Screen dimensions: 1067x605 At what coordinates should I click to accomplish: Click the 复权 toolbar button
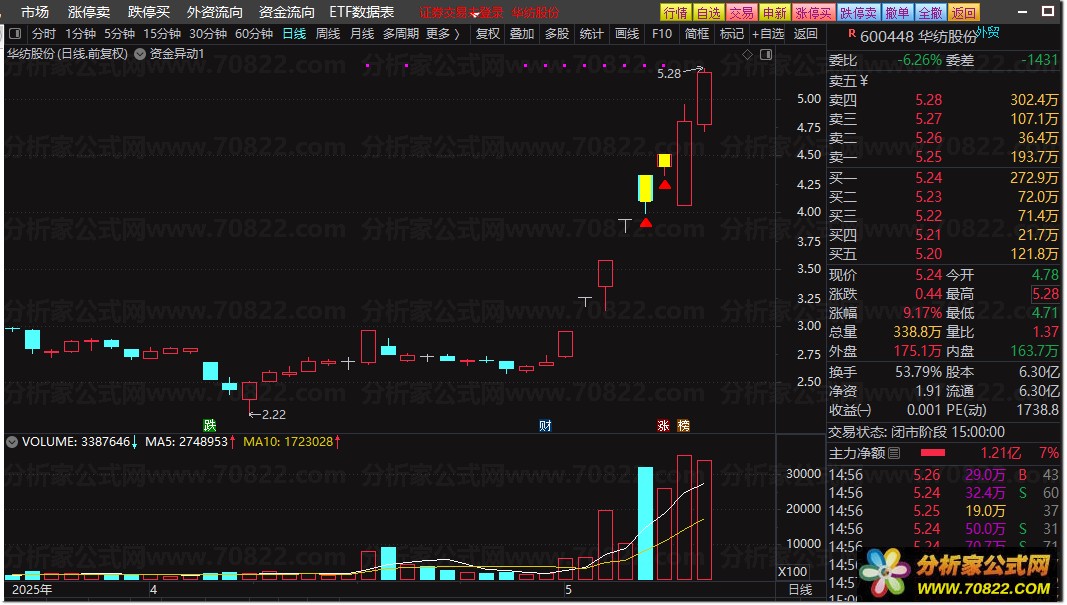488,33
